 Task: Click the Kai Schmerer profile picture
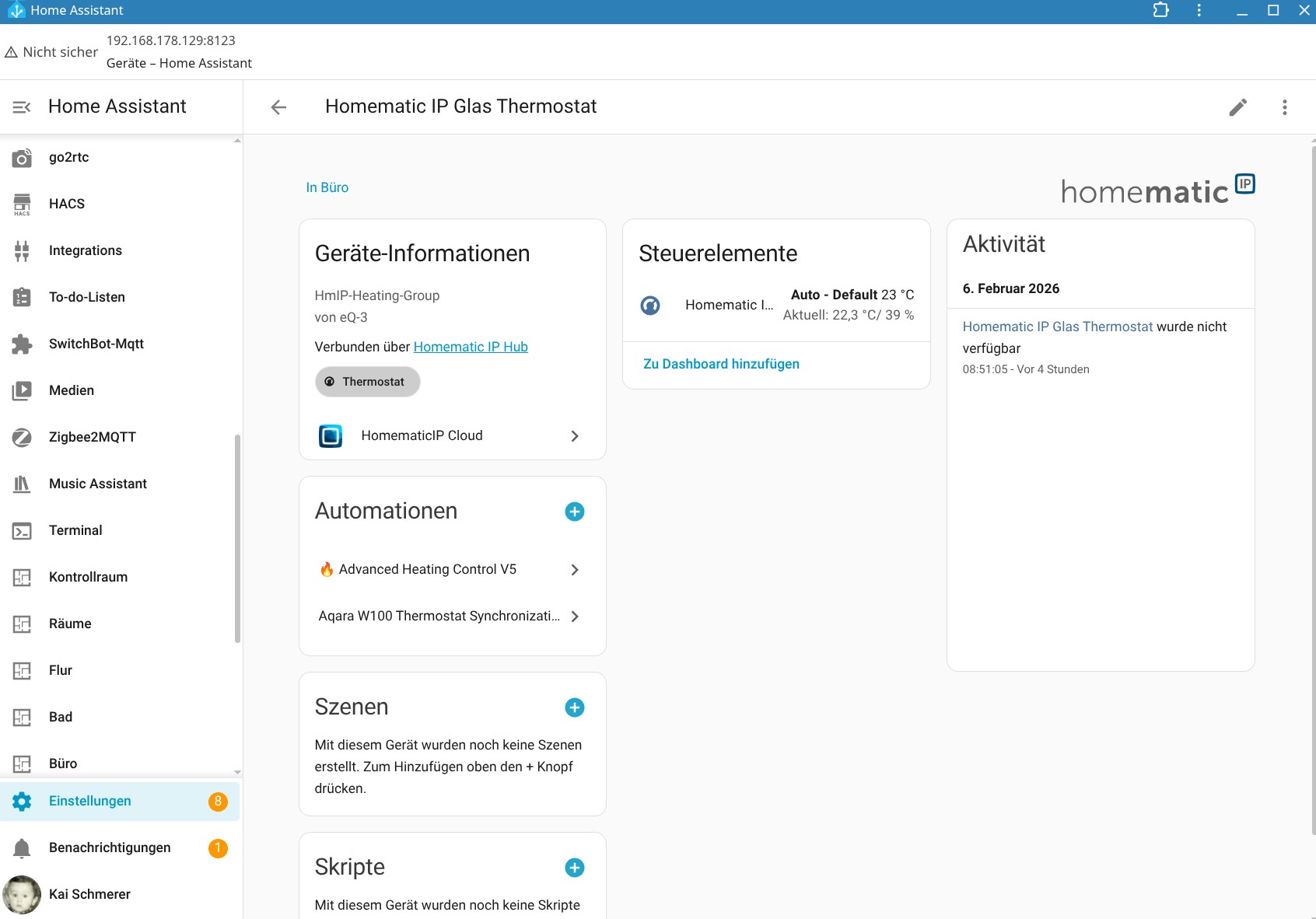(22, 895)
